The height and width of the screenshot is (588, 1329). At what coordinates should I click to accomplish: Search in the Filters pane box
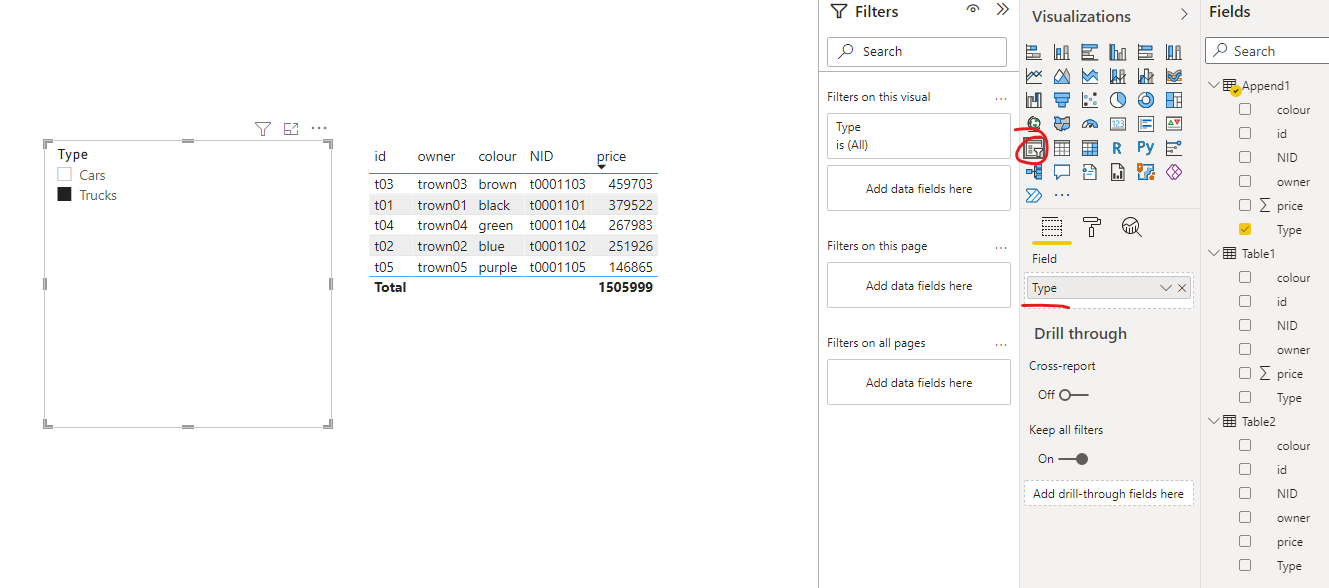pyautogui.click(x=917, y=52)
